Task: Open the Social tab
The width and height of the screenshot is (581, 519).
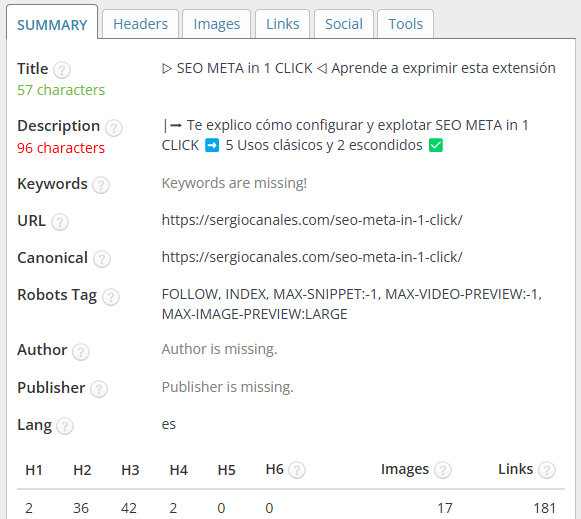Action: point(343,24)
